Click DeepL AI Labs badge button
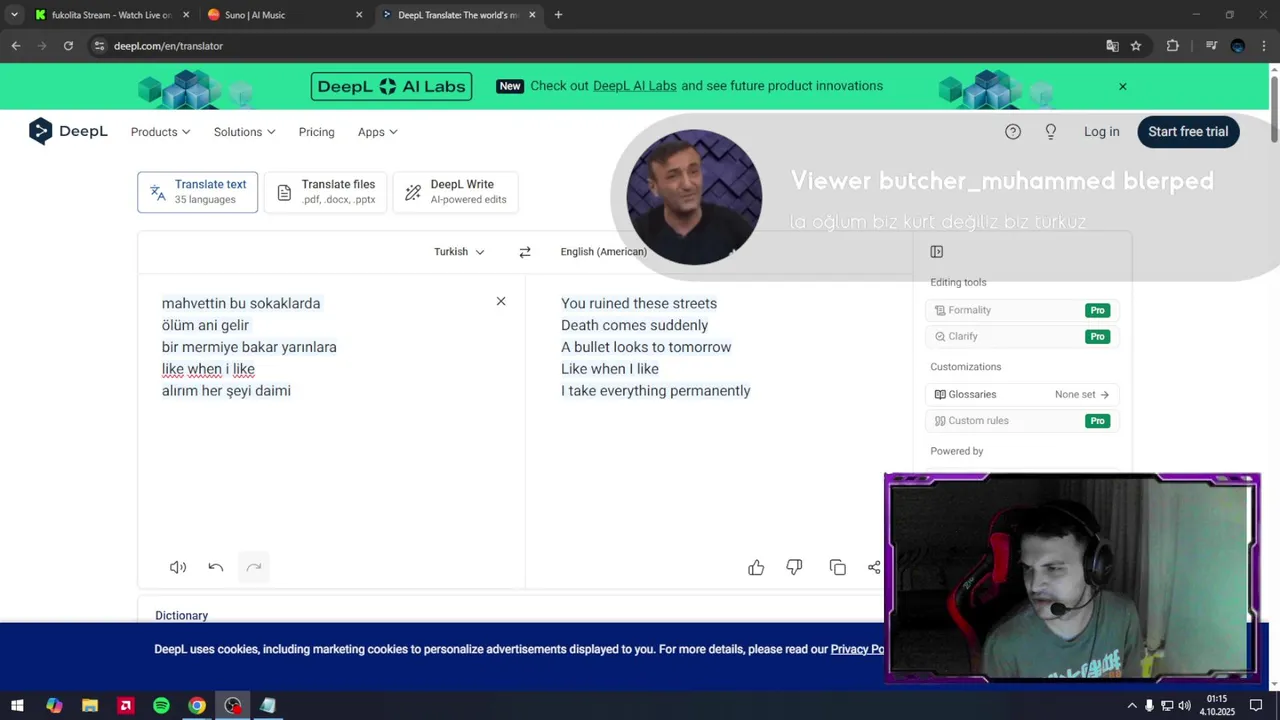This screenshot has height=720, width=1280. click(391, 86)
